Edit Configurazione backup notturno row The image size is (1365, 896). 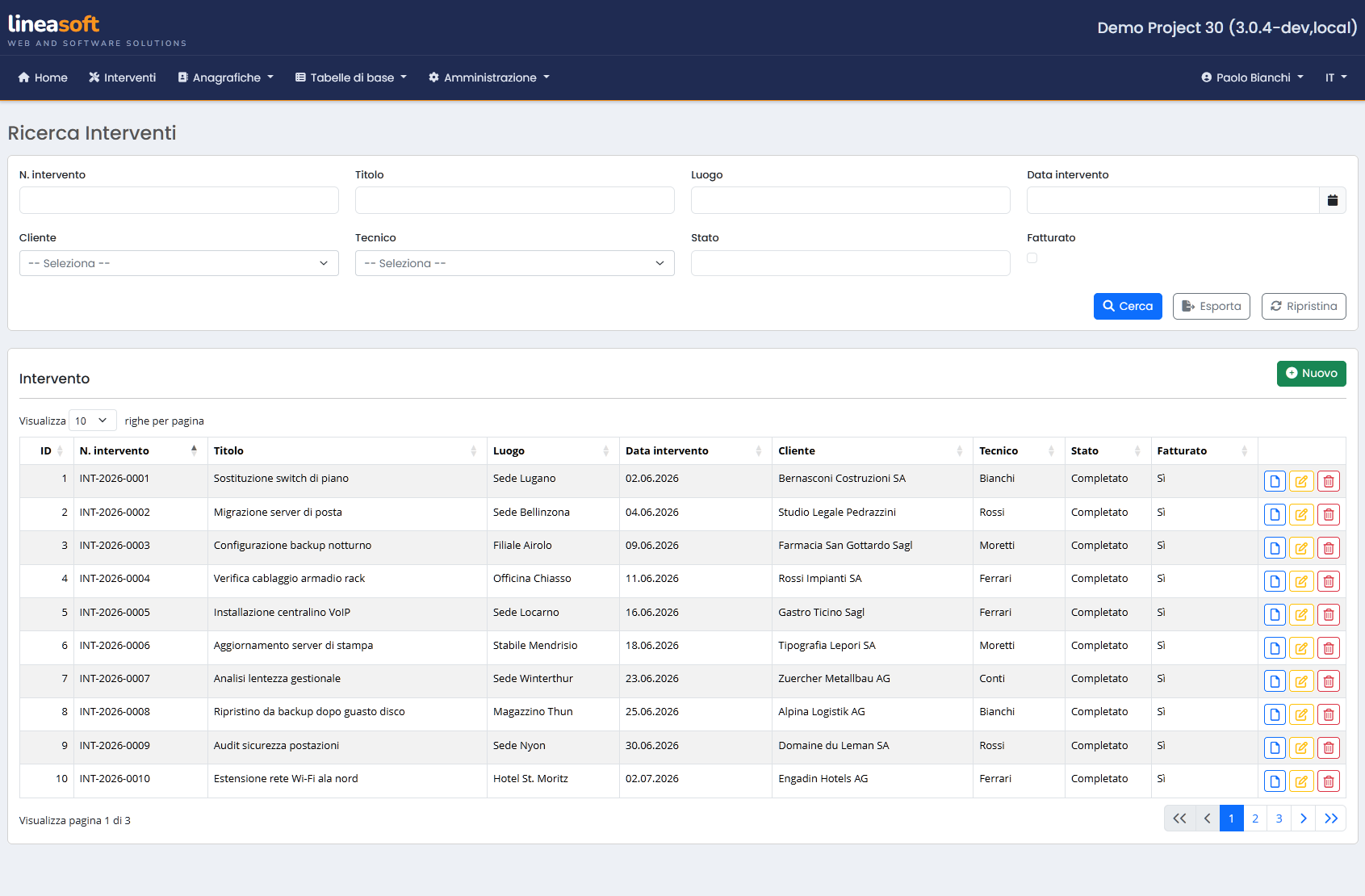(1301, 549)
